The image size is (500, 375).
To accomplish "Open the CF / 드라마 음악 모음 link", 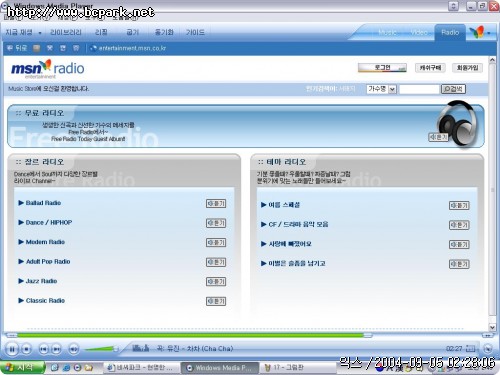I will click(x=298, y=224).
